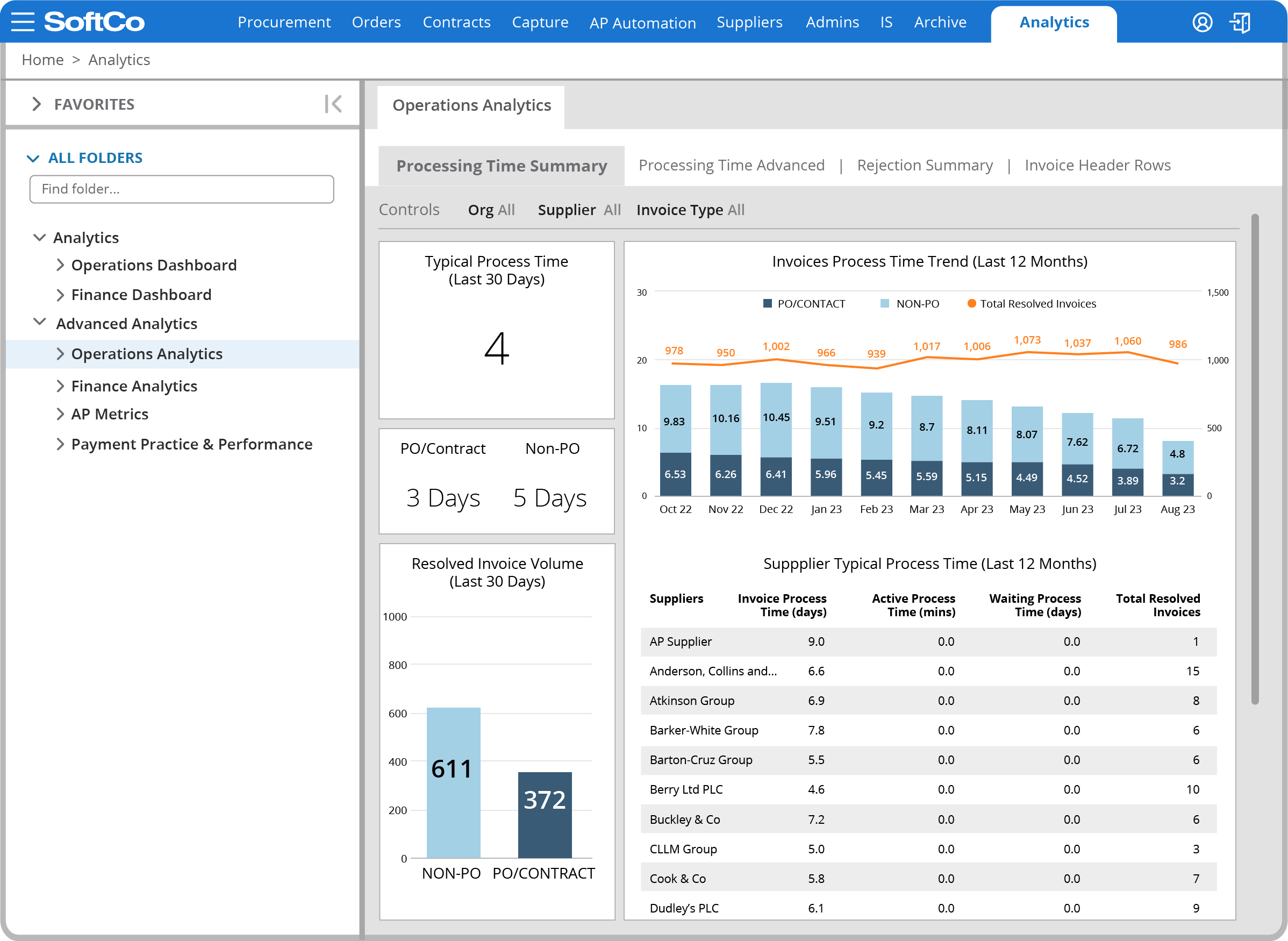Click the logout icon
The width and height of the screenshot is (1288, 941).
[1240, 22]
